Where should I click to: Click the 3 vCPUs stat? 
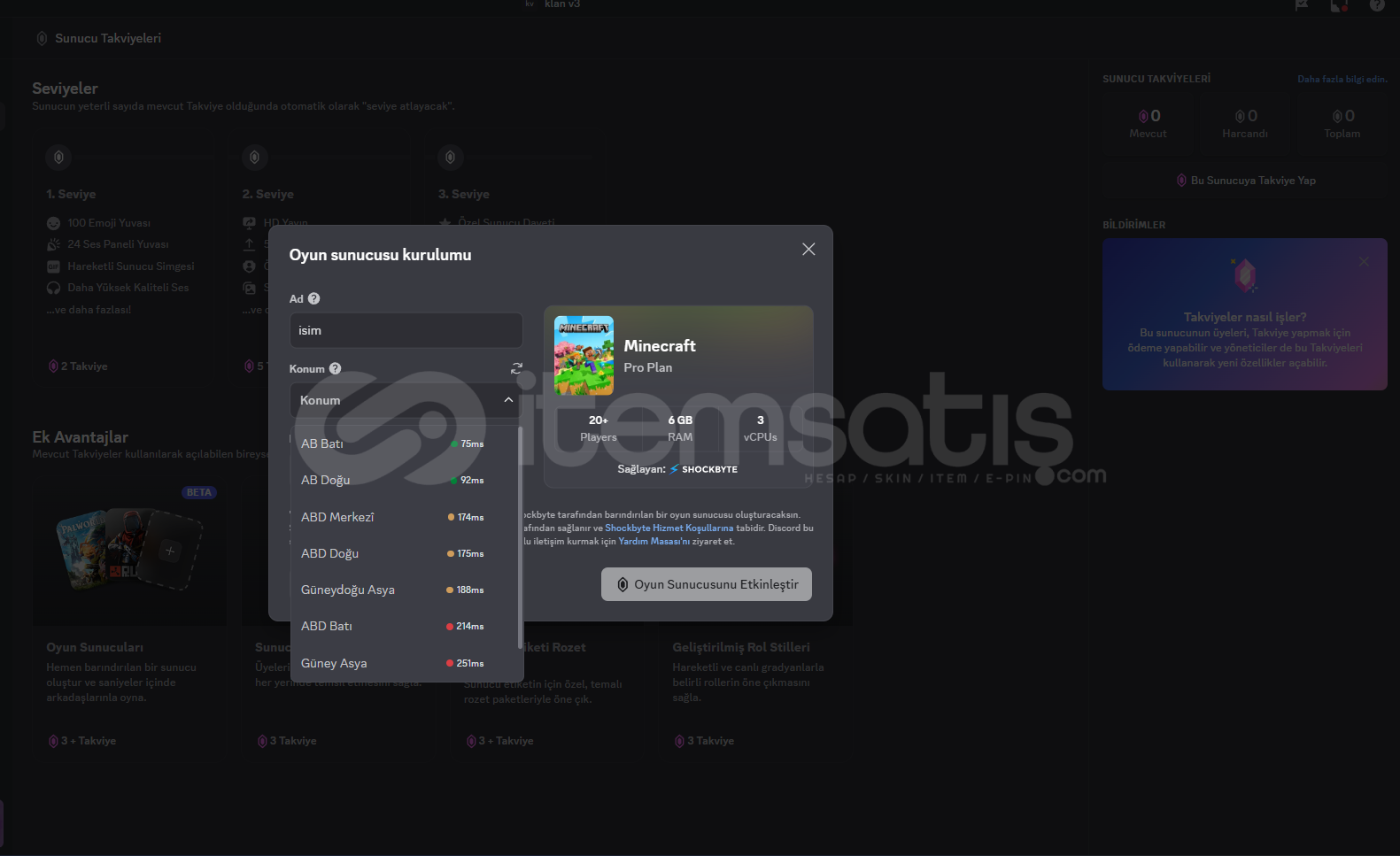(x=761, y=428)
